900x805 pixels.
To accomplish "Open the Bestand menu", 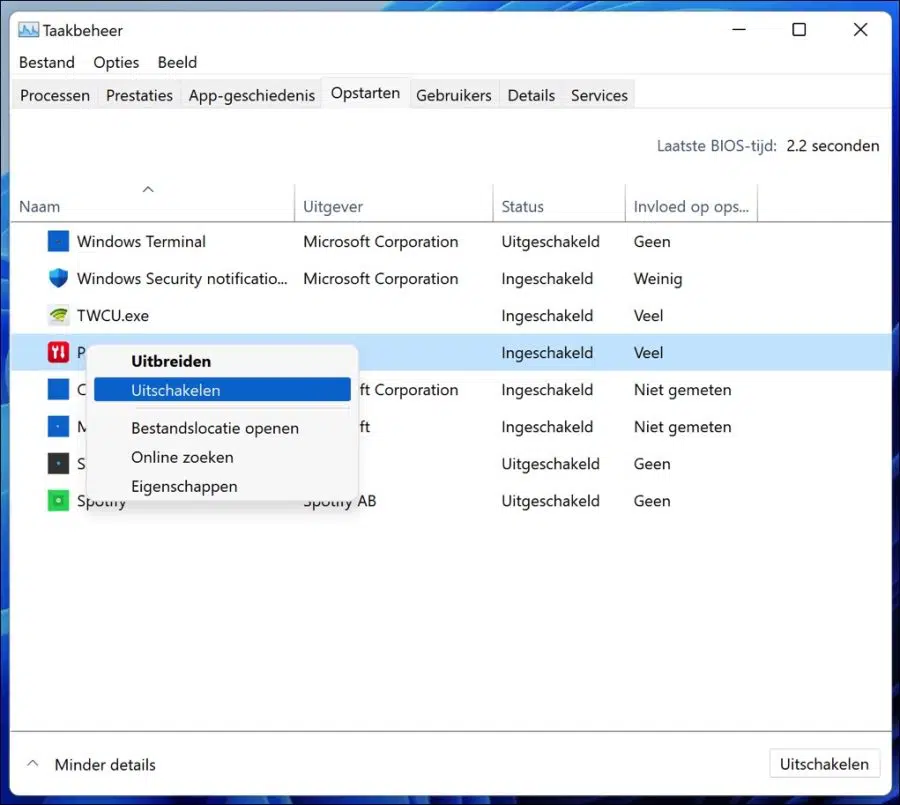I will pos(46,62).
